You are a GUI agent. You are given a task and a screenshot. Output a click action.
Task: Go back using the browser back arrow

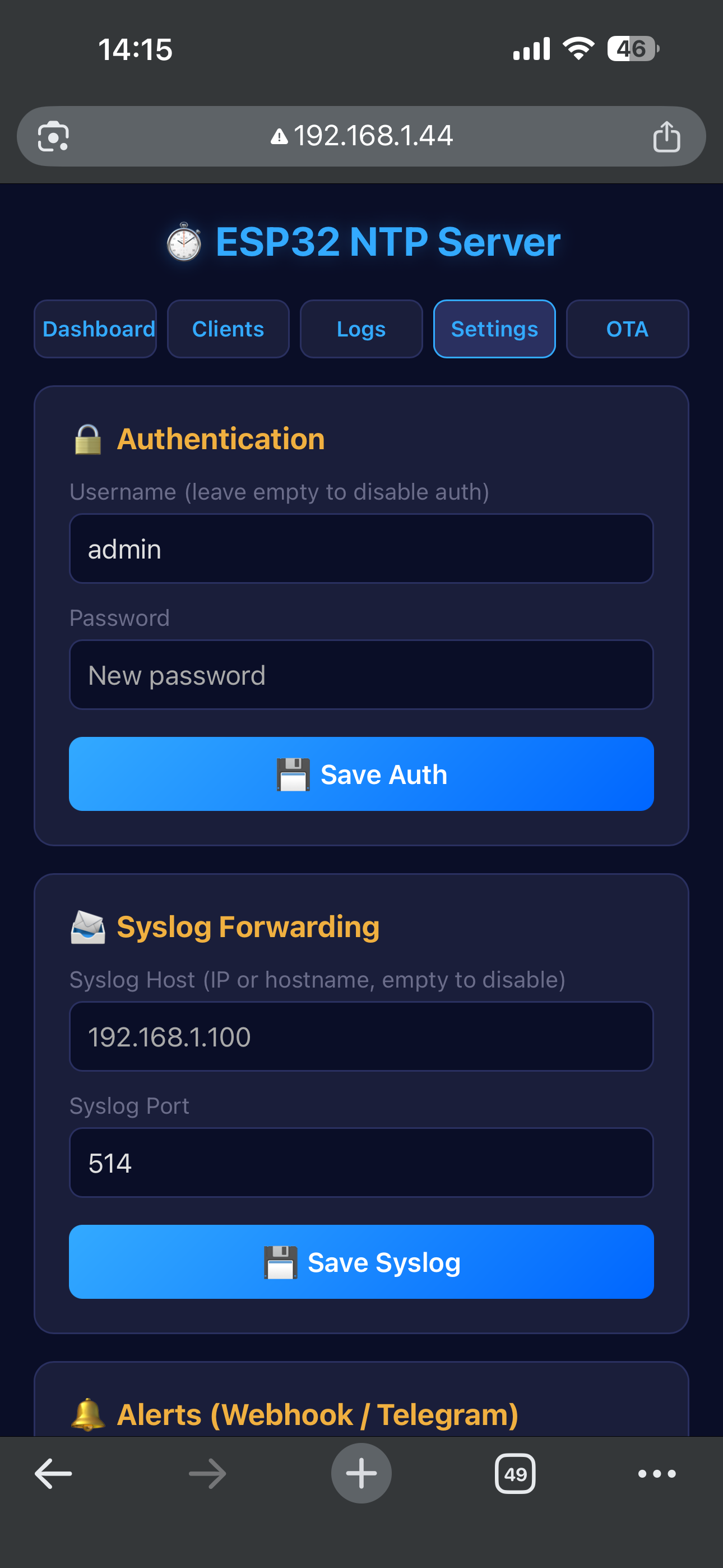point(54,1474)
